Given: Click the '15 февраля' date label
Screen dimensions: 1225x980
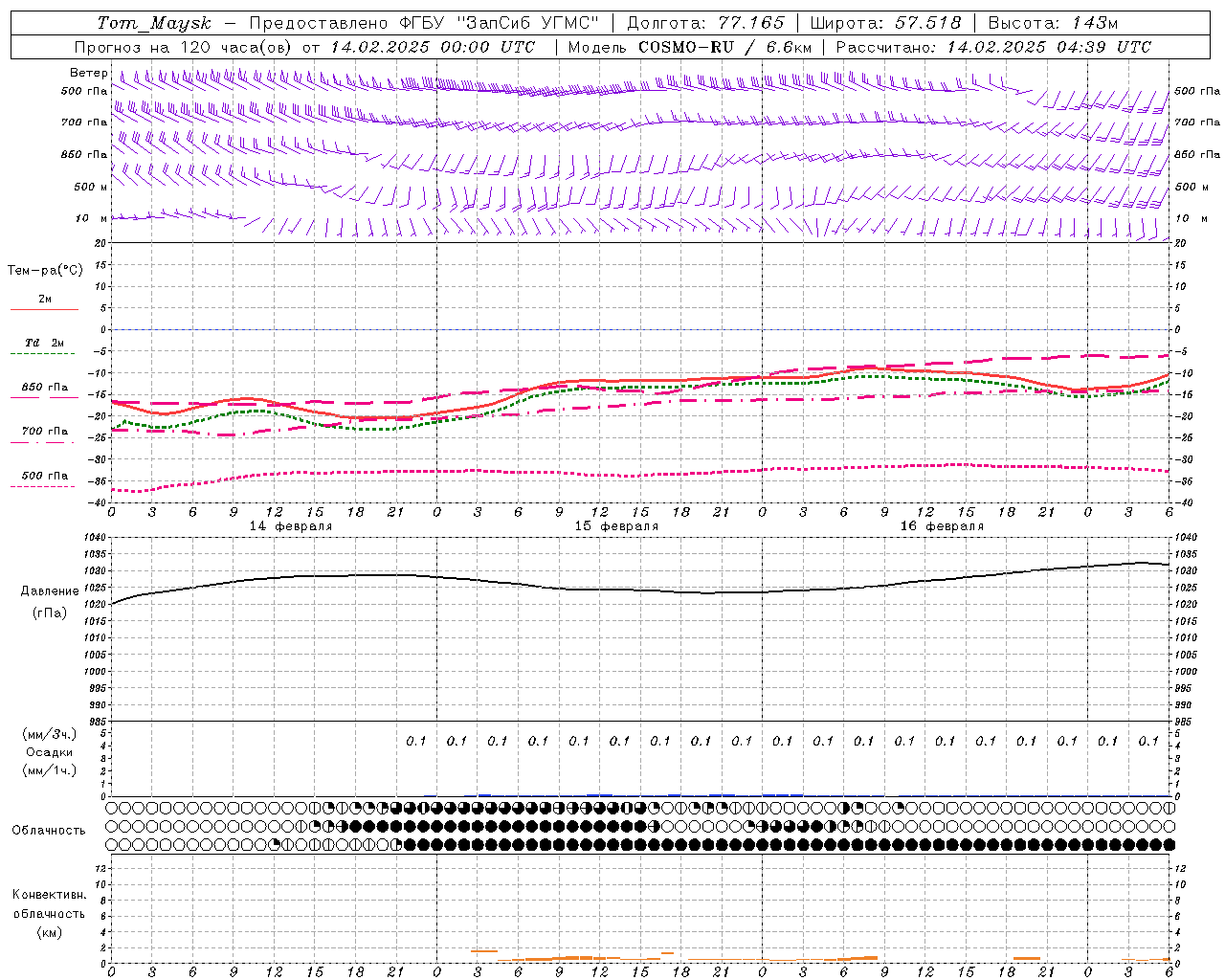Looking at the screenshot, I should click(x=616, y=526).
